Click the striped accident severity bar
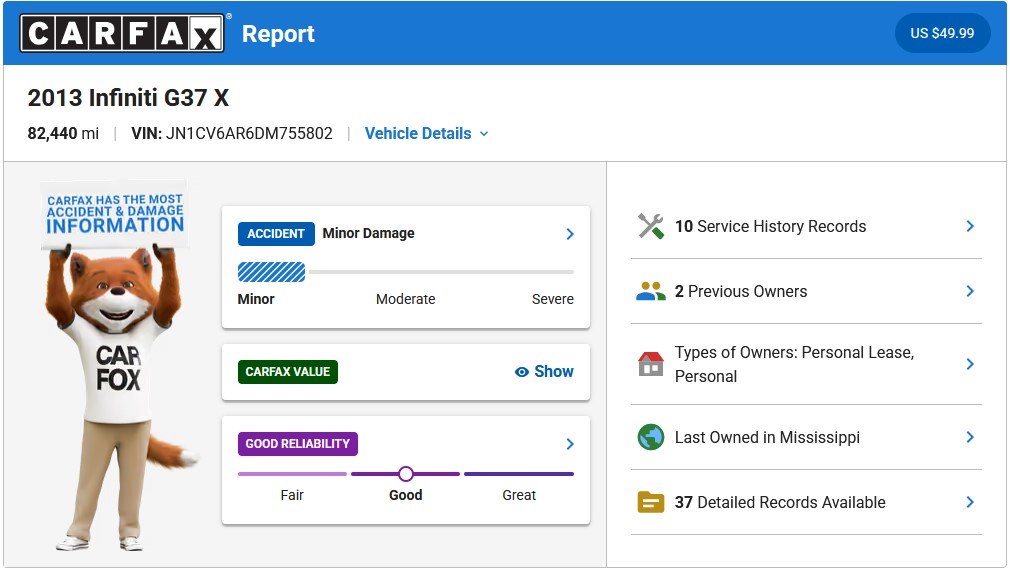 [x=271, y=272]
